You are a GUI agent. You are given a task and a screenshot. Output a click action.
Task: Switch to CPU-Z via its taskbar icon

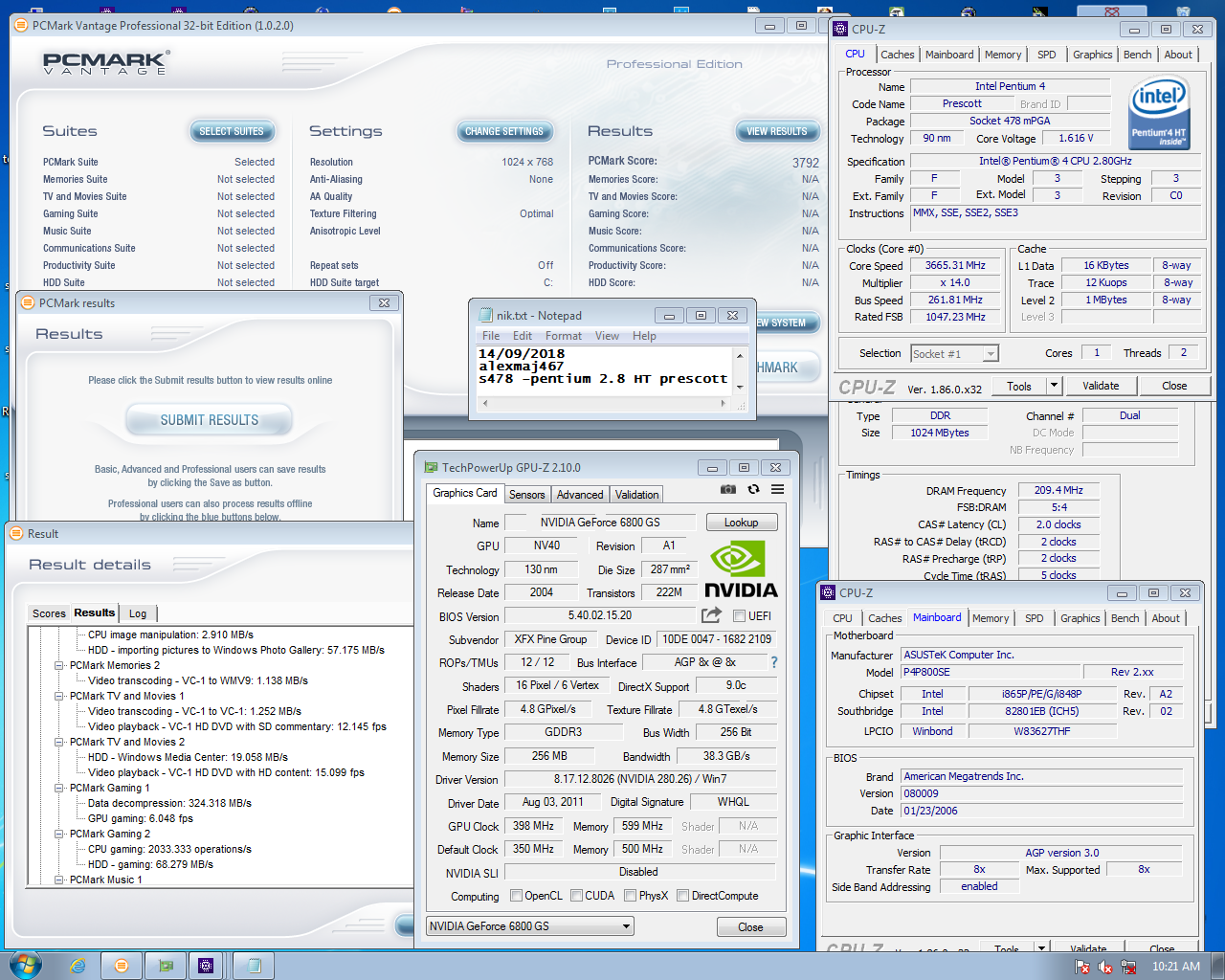[206, 966]
